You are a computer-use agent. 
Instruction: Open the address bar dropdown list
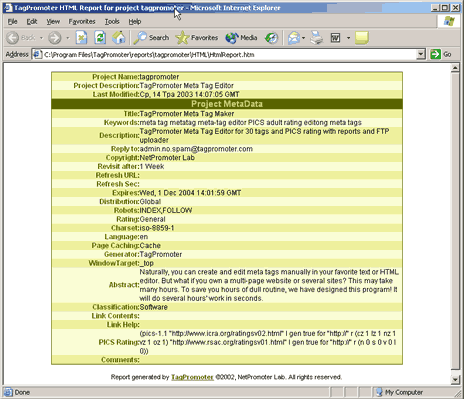tap(421, 54)
